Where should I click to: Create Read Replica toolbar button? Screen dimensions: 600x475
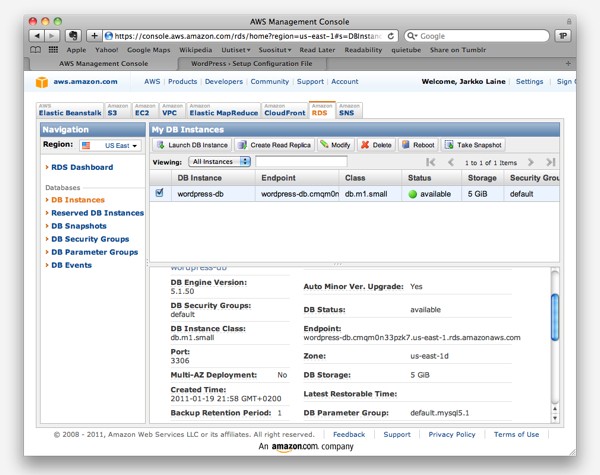[274, 145]
